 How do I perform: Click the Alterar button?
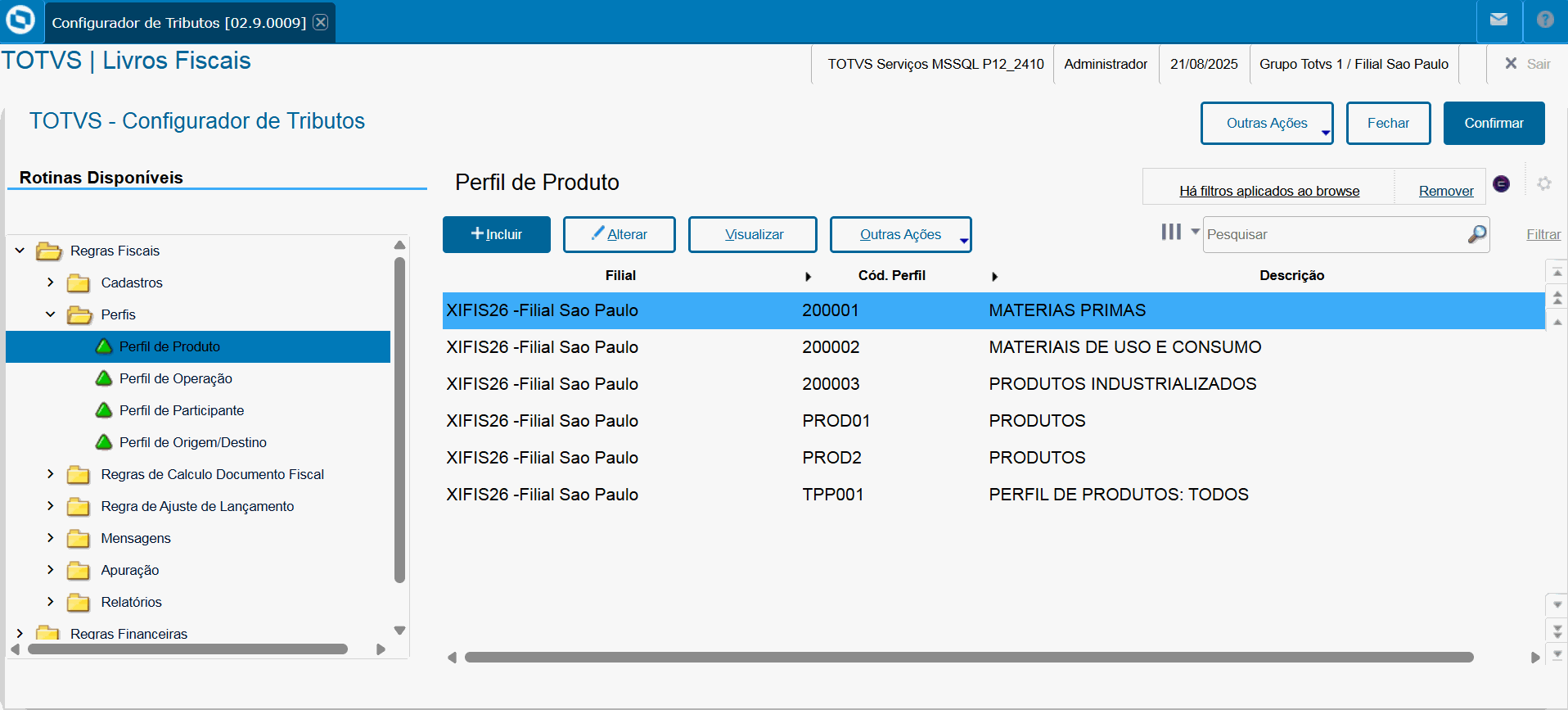click(619, 234)
